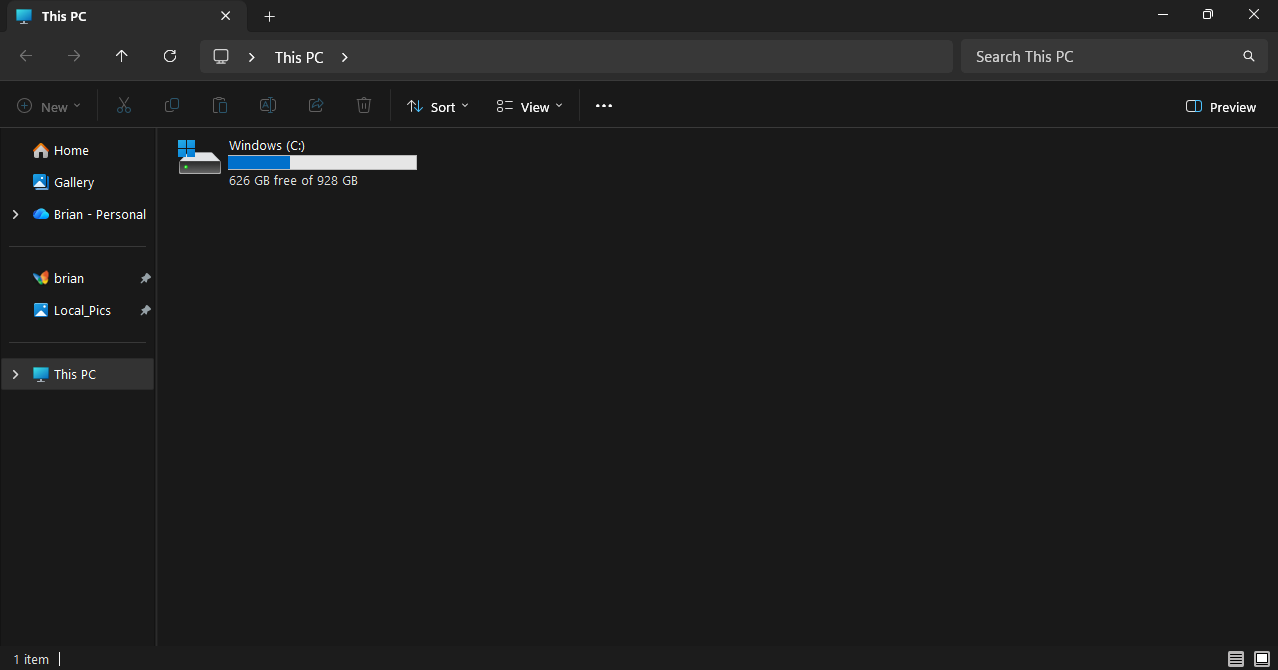
Task: Click the search magnifier icon
Action: [x=1248, y=56]
